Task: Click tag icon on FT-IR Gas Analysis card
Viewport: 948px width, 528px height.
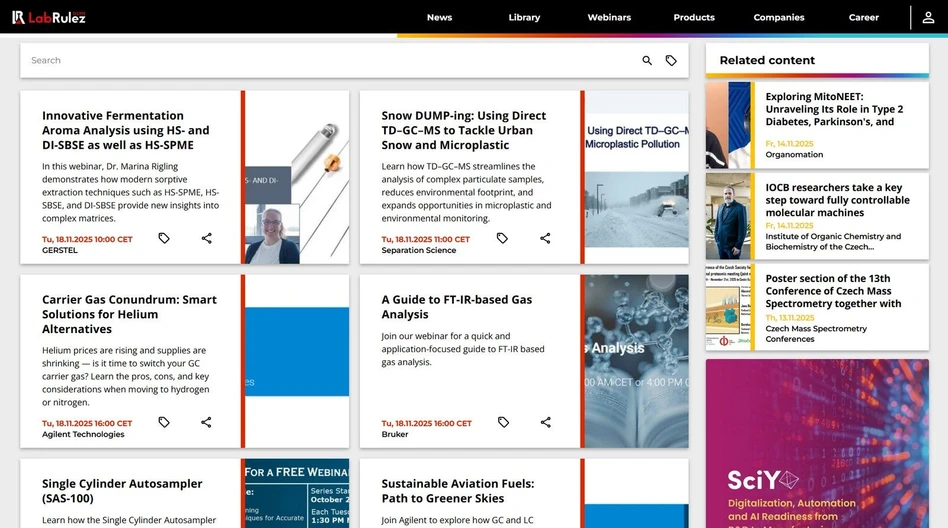Action: [x=503, y=422]
